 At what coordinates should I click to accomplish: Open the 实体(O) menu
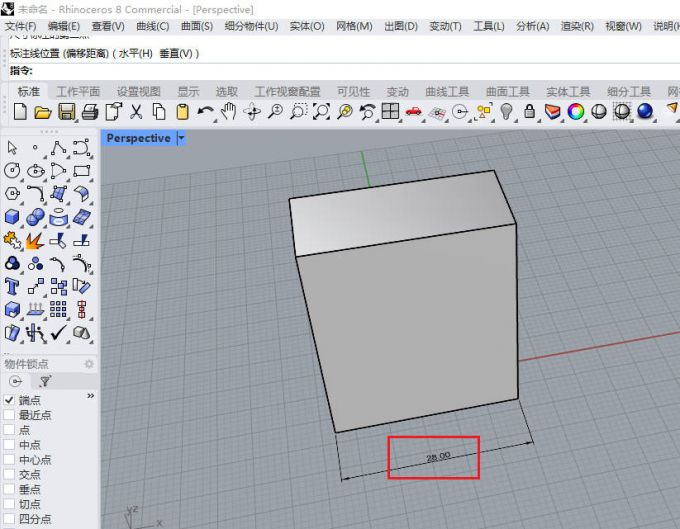pos(307,26)
